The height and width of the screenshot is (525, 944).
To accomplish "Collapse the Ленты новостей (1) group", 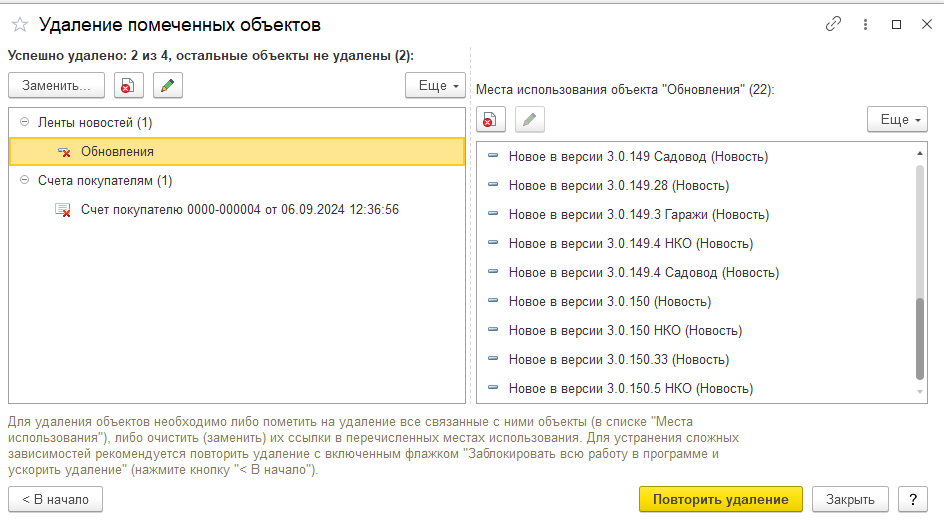I will click(25, 122).
